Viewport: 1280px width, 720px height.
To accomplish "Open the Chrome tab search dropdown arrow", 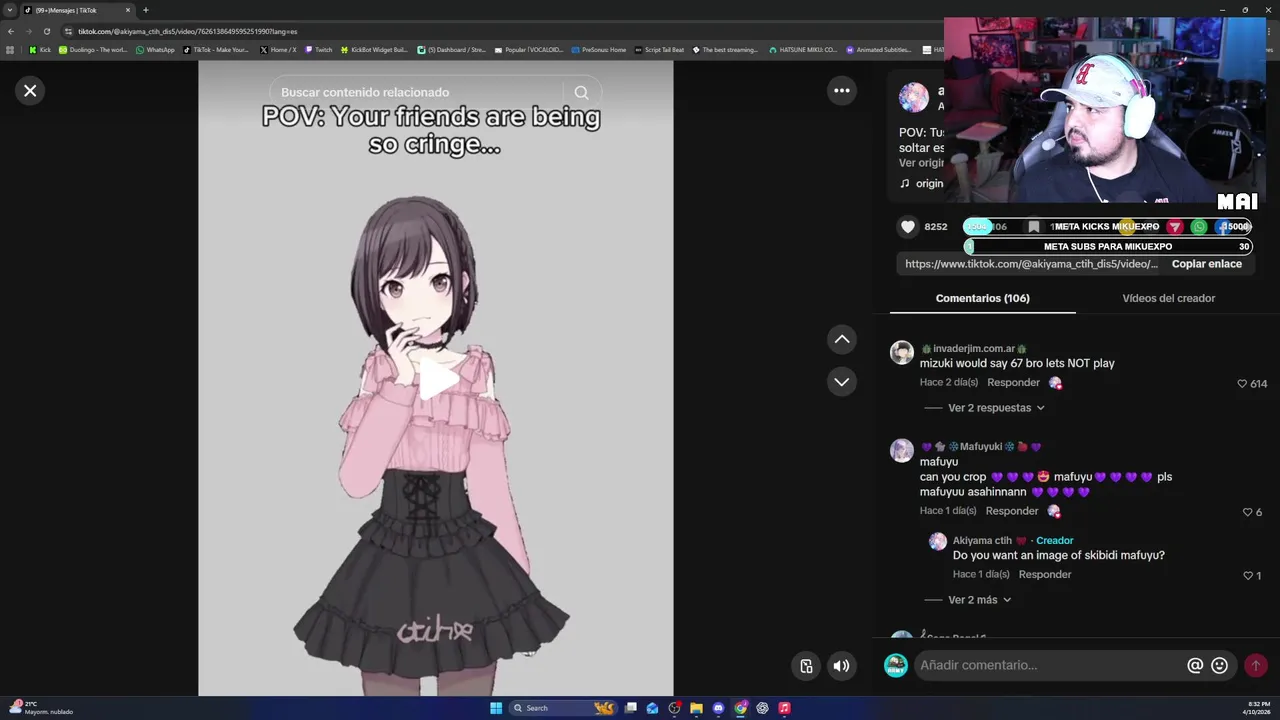I will point(11,10).
